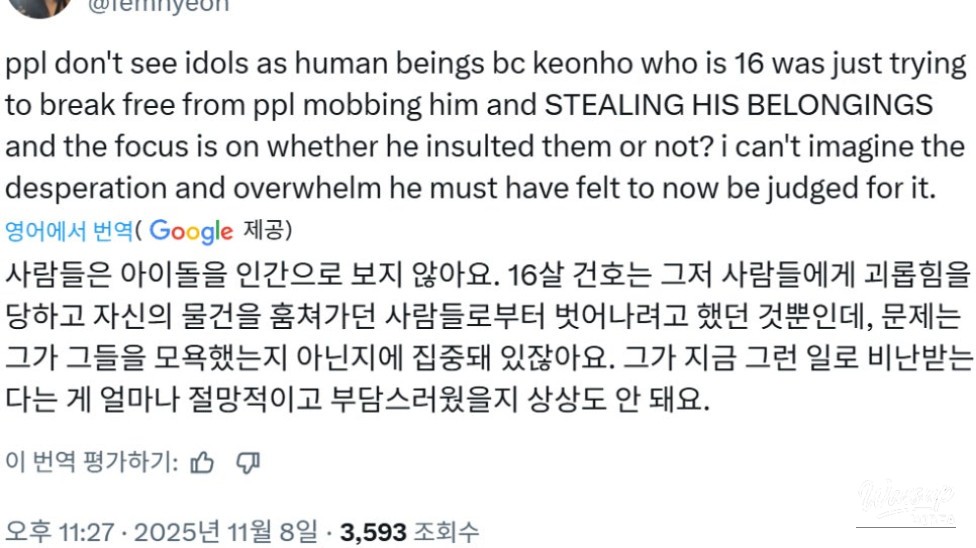Click the bold '3,593' view count number
Viewport: 976px width, 548px height.
point(373,531)
